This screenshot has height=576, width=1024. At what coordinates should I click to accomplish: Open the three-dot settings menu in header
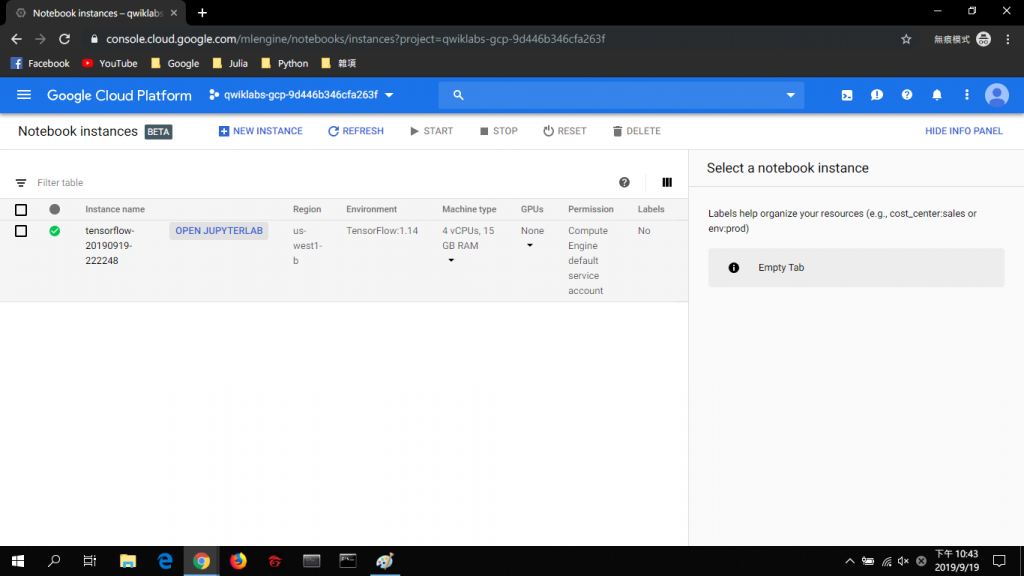click(967, 95)
